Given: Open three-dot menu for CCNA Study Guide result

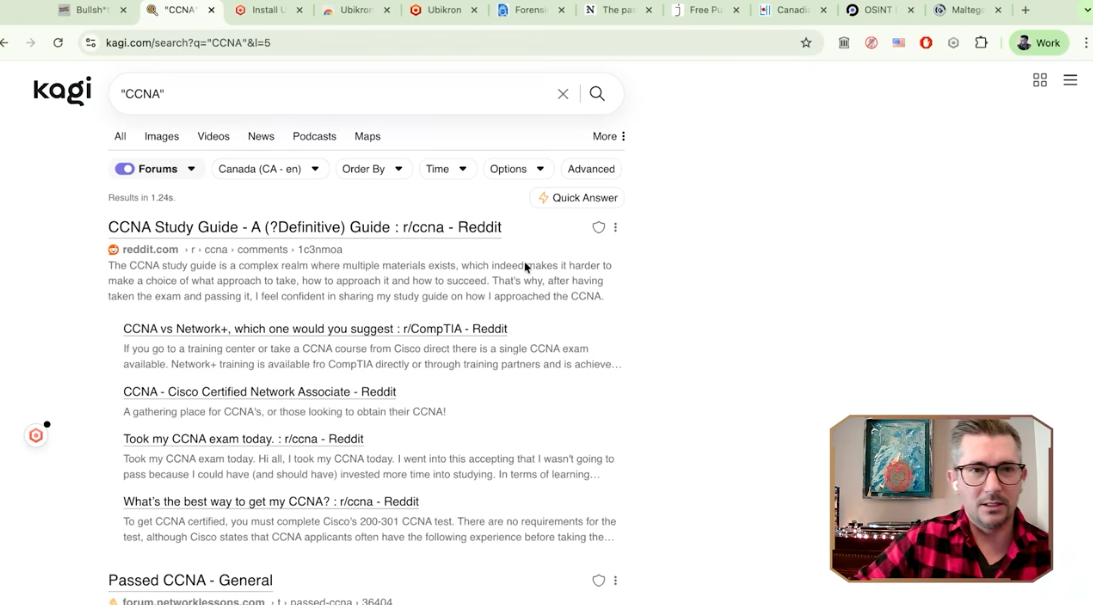Looking at the screenshot, I should click(616, 228).
